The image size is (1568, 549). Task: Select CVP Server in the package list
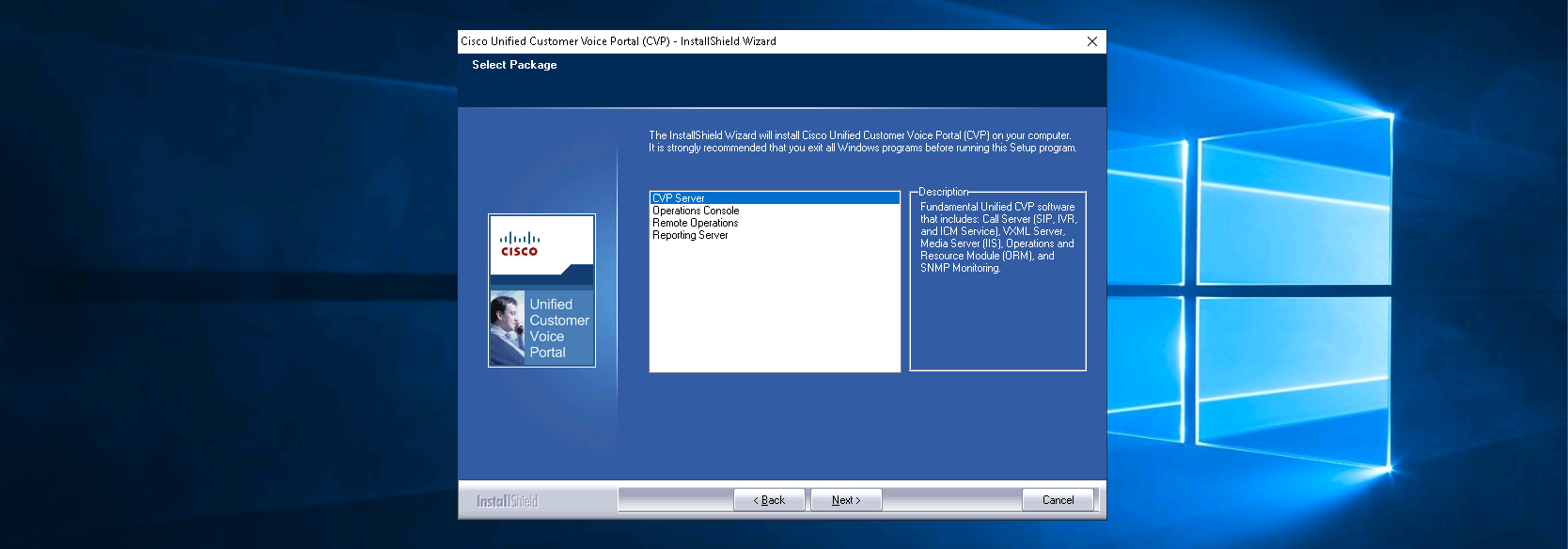pyautogui.click(x=679, y=198)
